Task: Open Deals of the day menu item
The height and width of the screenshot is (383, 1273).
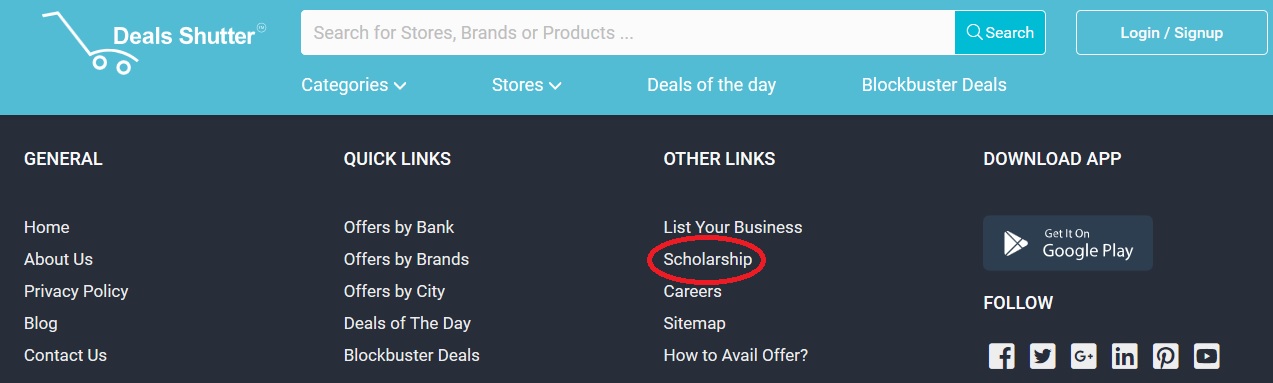Action: 711,85
